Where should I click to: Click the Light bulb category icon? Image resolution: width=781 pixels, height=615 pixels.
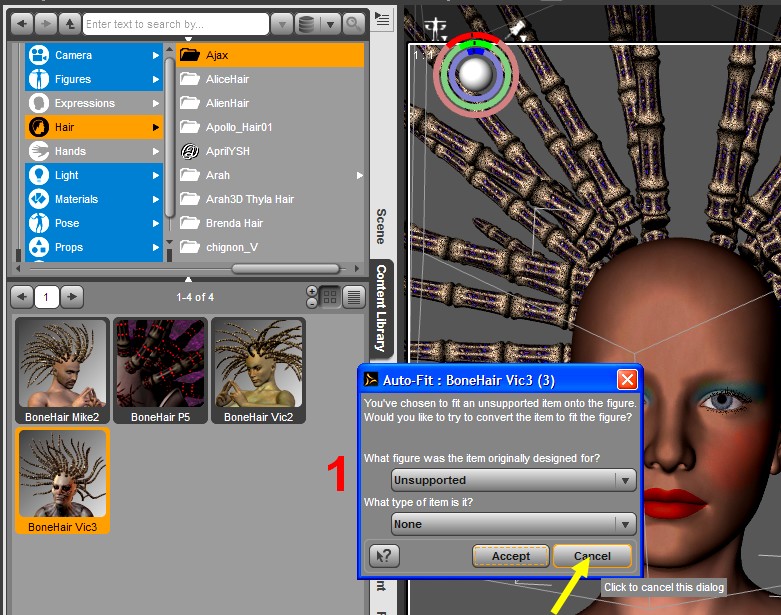[38, 175]
